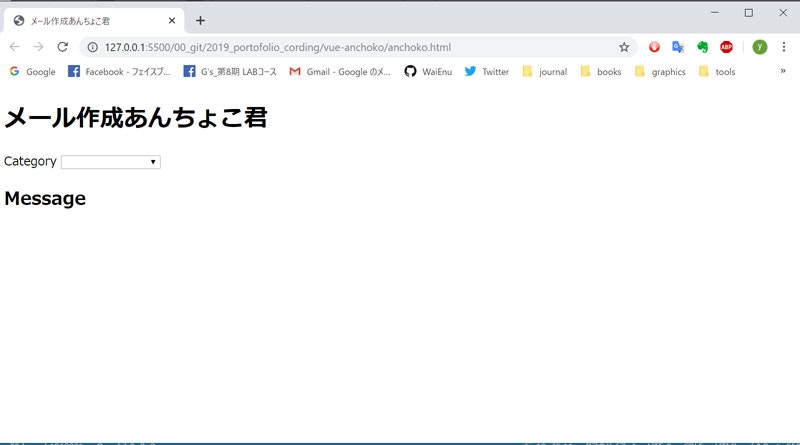Show more bookmarks via double chevron
The height and width of the screenshot is (445, 800).
tap(783, 71)
